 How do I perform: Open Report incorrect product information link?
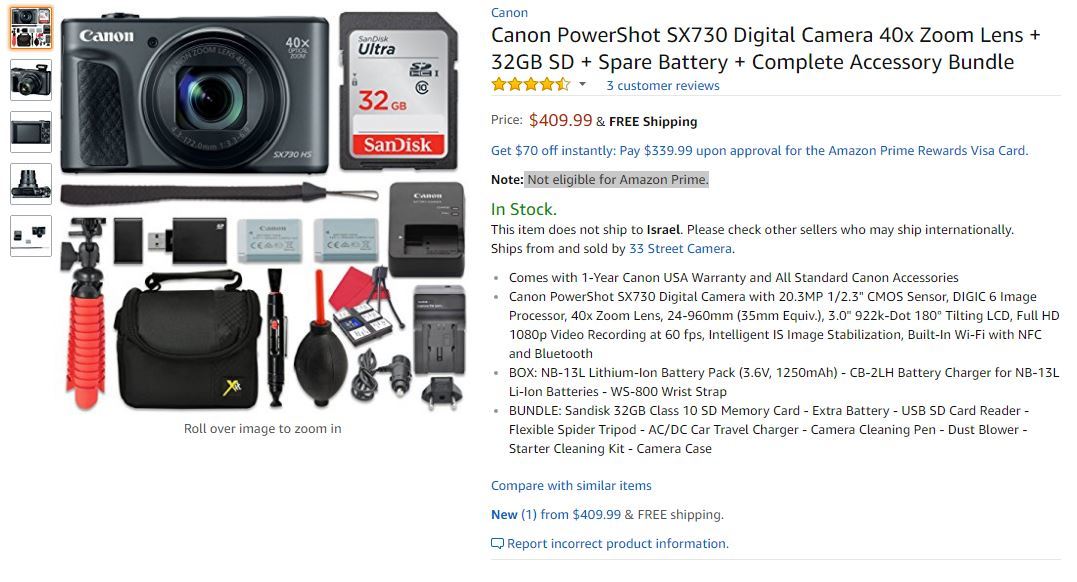click(x=618, y=544)
